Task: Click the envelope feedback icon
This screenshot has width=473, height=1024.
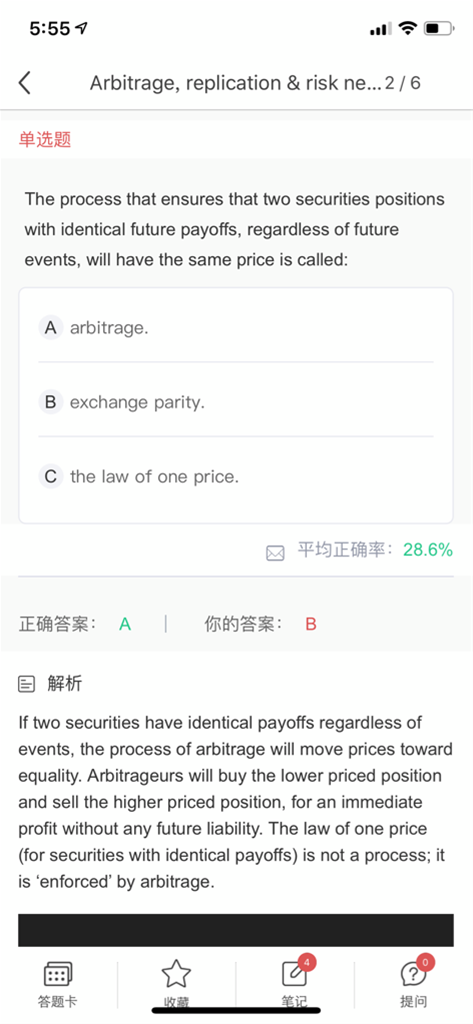Action: (276, 553)
